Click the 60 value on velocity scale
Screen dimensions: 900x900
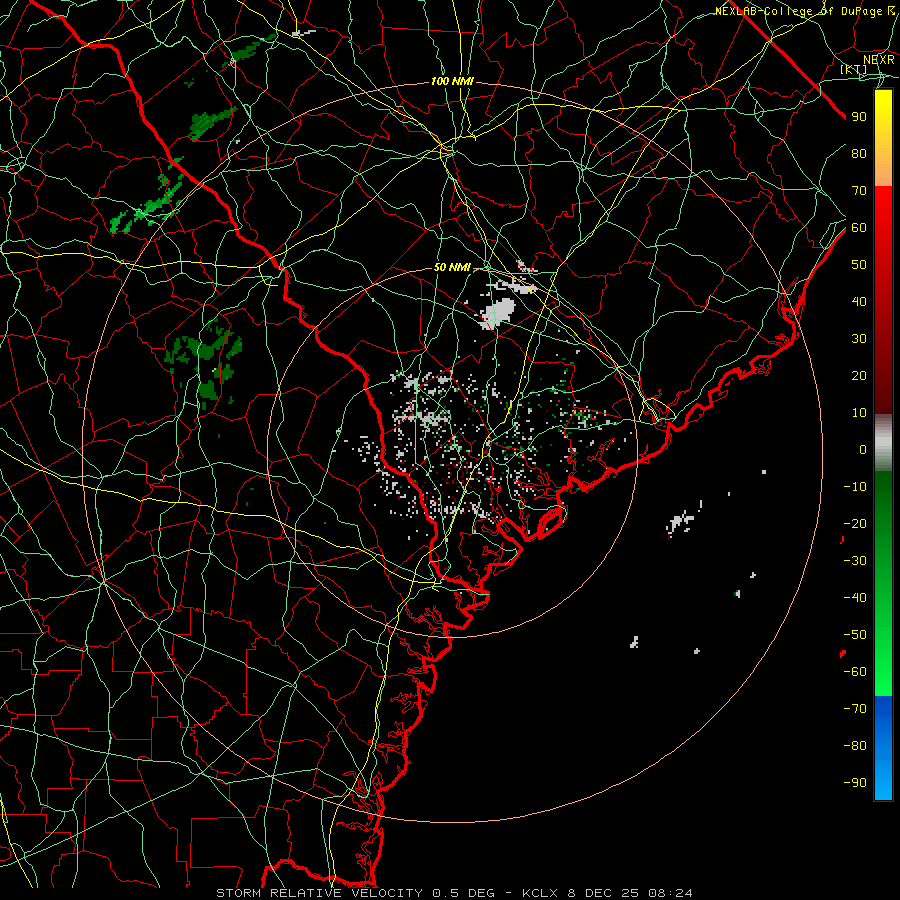[859, 228]
